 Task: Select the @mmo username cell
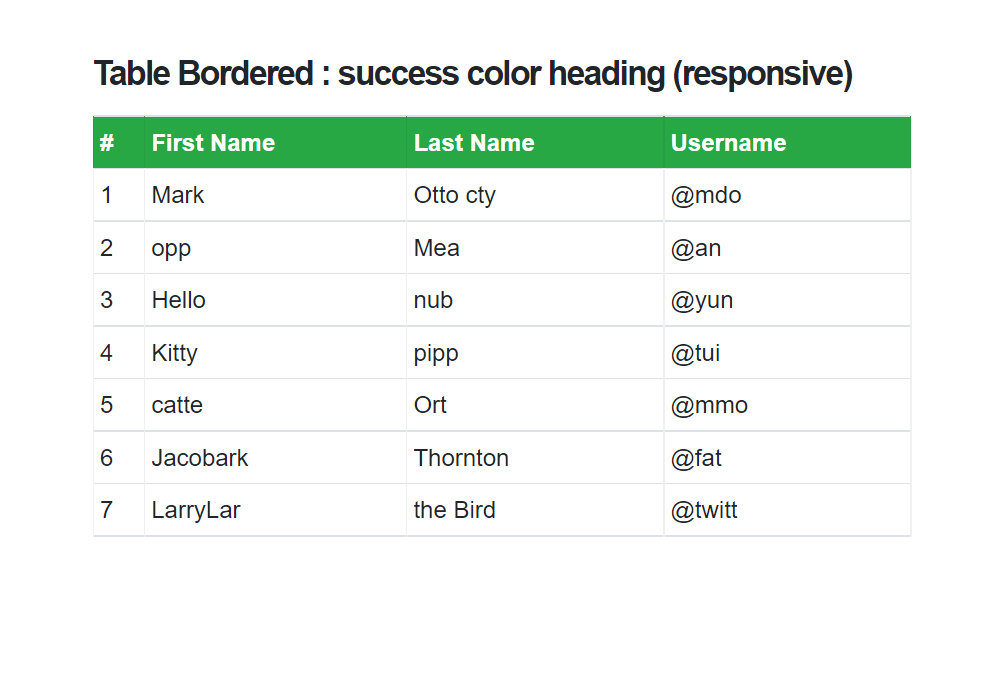click(787, 405)
